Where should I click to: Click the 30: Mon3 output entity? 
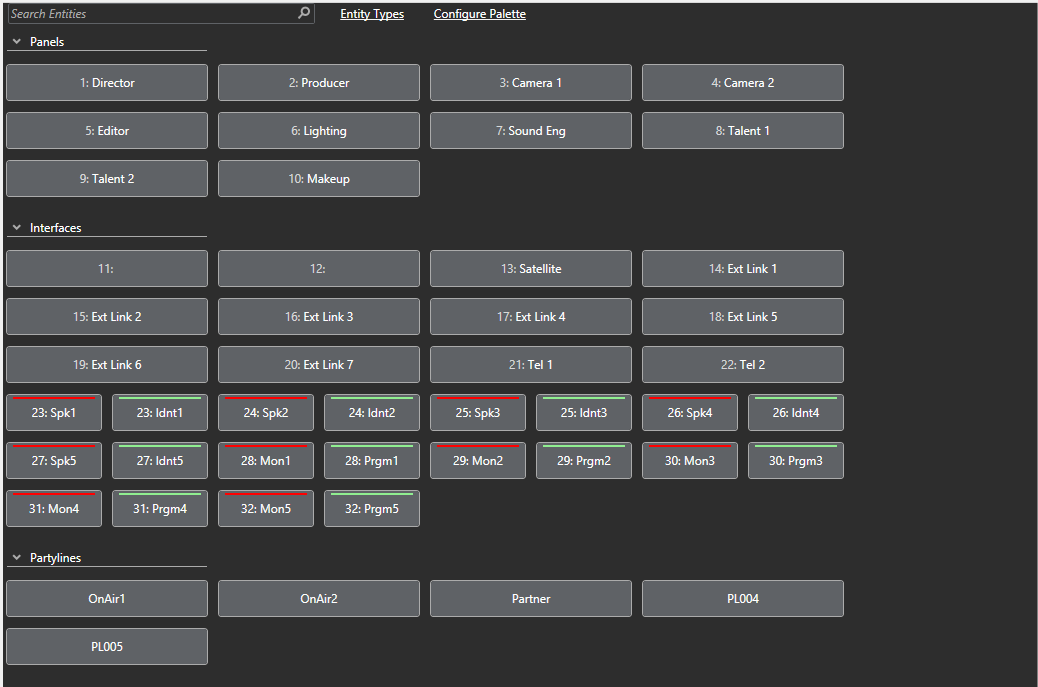point(690,461)
